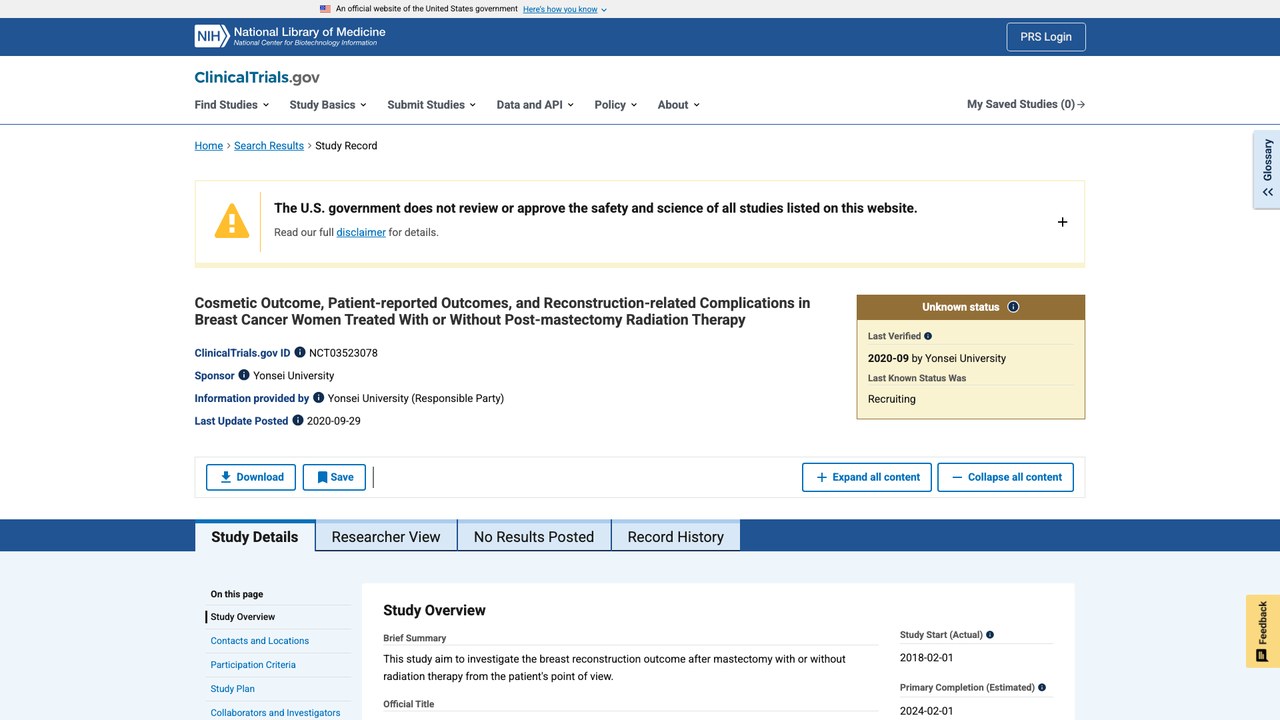Screen dimensions: 1280x720
Task: Click the info icon next to Sponsor
Action: tap(244, 375)
